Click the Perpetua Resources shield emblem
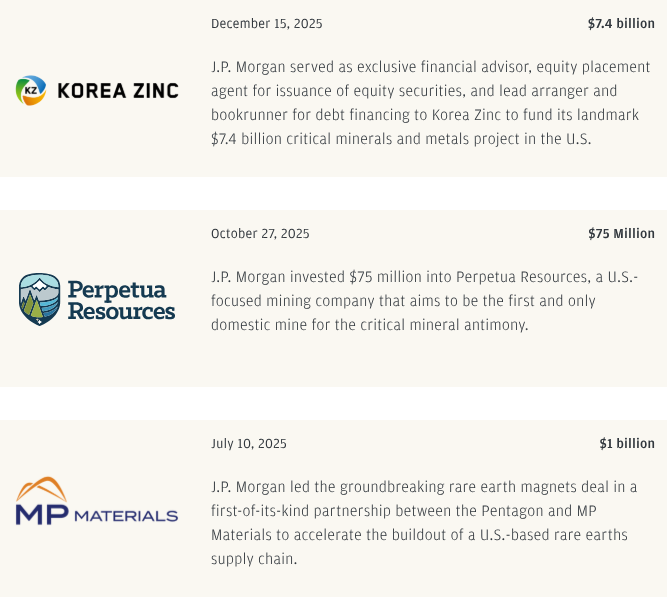 coord(40,299)
